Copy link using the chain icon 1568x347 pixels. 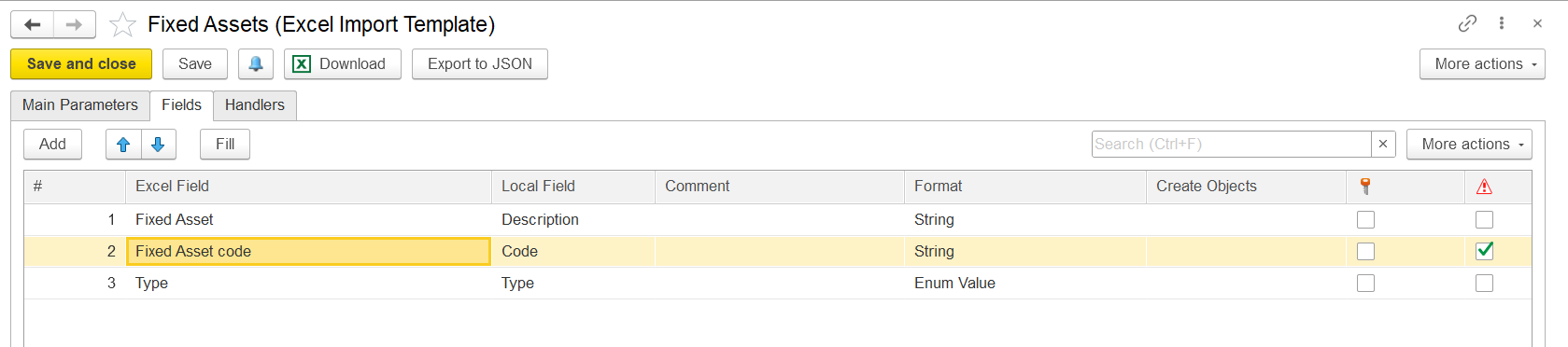(x=1467, y=23)
